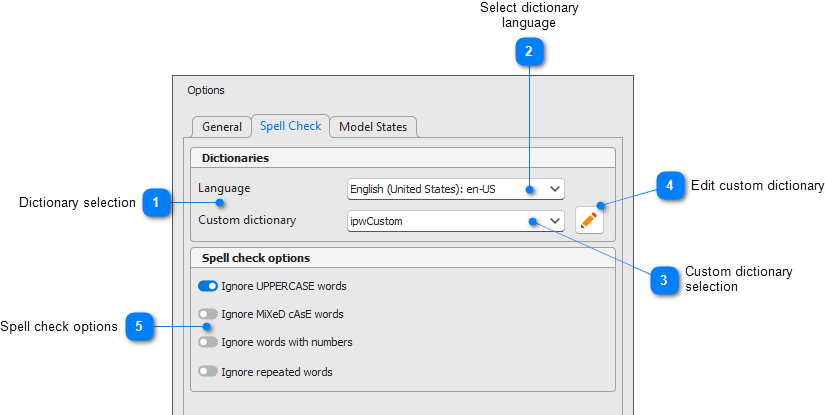The height and width of the screenshot is (415, 825).
Task: Switch to the General tab
Action: 222,127
